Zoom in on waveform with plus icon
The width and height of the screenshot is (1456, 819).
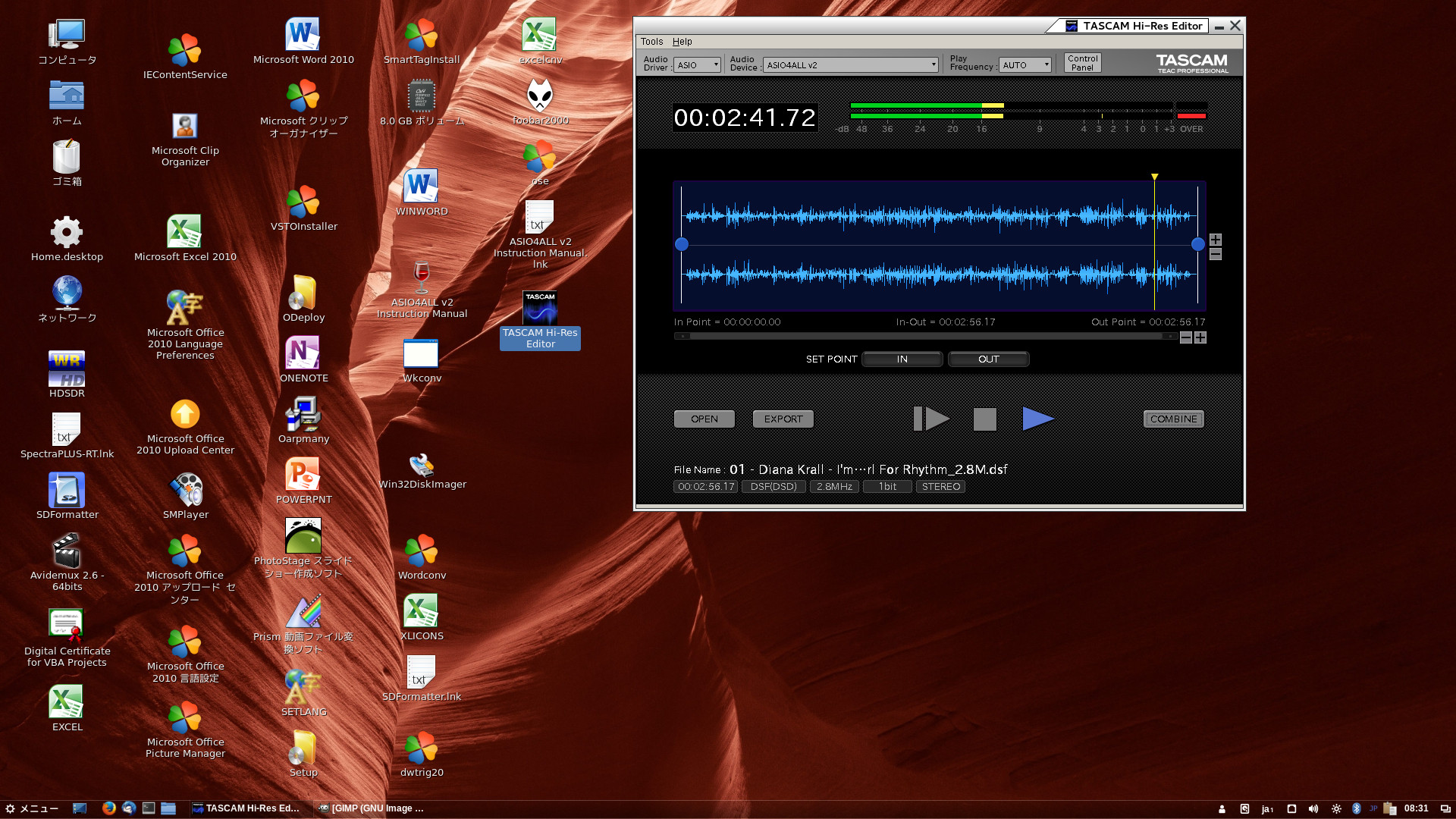pyautogui.click(x=1214, y=240)
